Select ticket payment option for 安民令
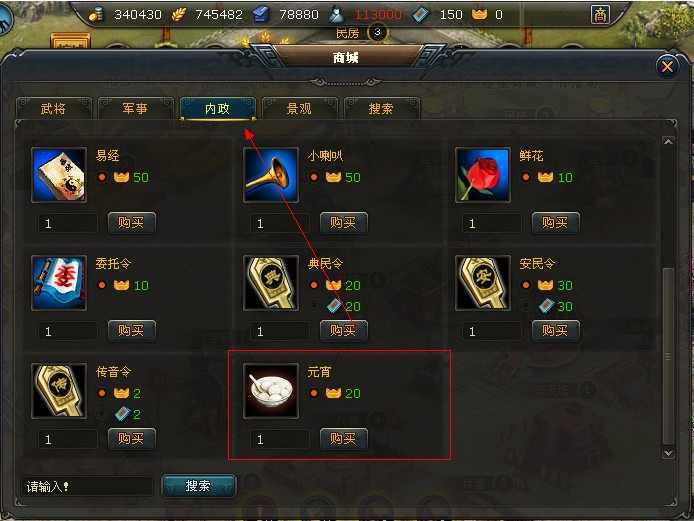The width and height of the screenshot is (694, 521). tap(526, 305)
